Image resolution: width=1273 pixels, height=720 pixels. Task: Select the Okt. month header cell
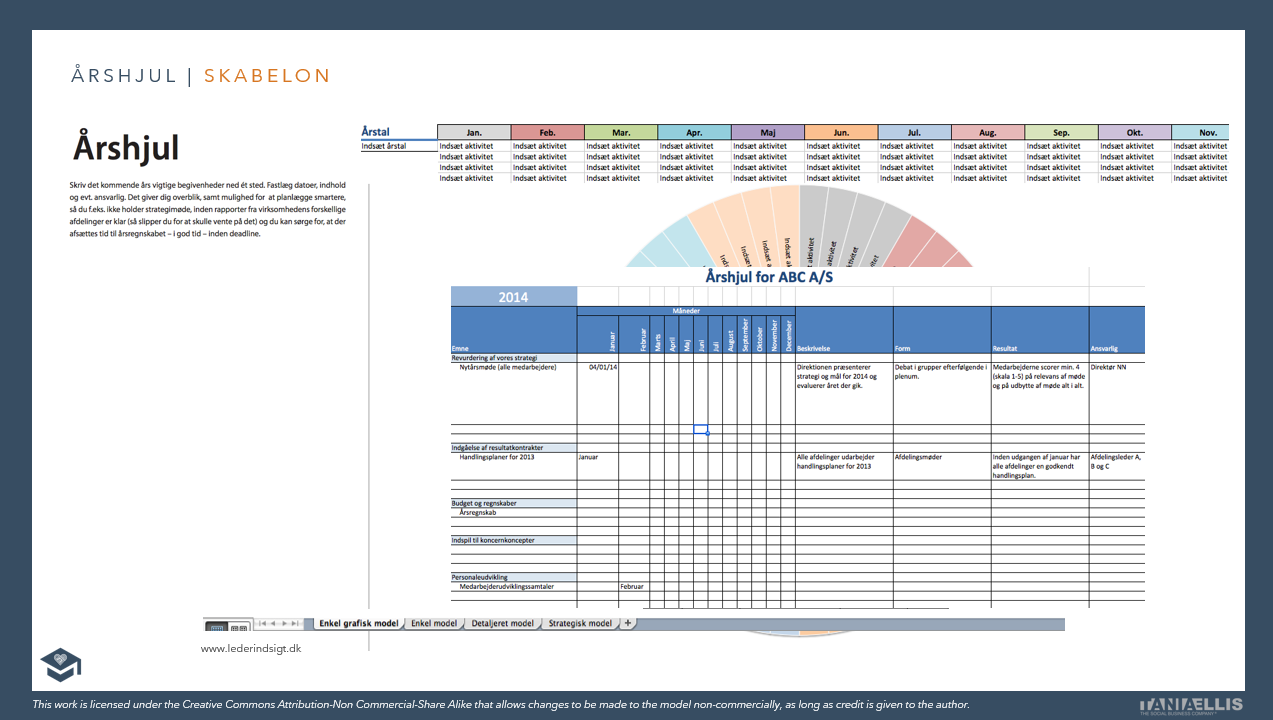(1134, 132)
